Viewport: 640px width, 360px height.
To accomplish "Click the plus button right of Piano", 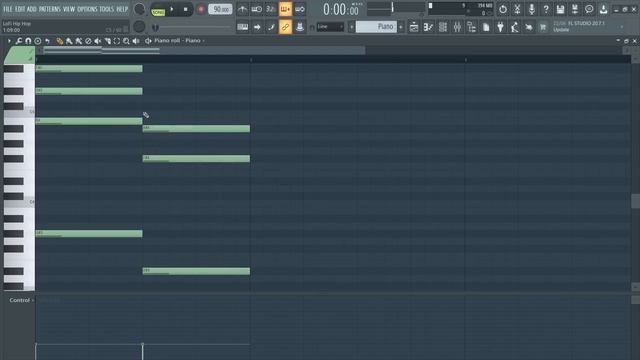I will 401,27.
